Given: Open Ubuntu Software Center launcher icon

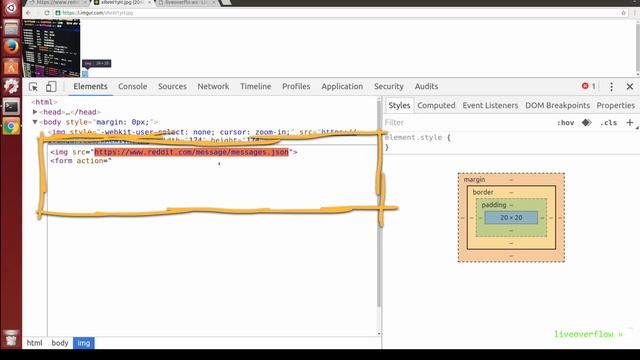Looking at the screenshot, I should pyautogui.click(x=11, y=67).
